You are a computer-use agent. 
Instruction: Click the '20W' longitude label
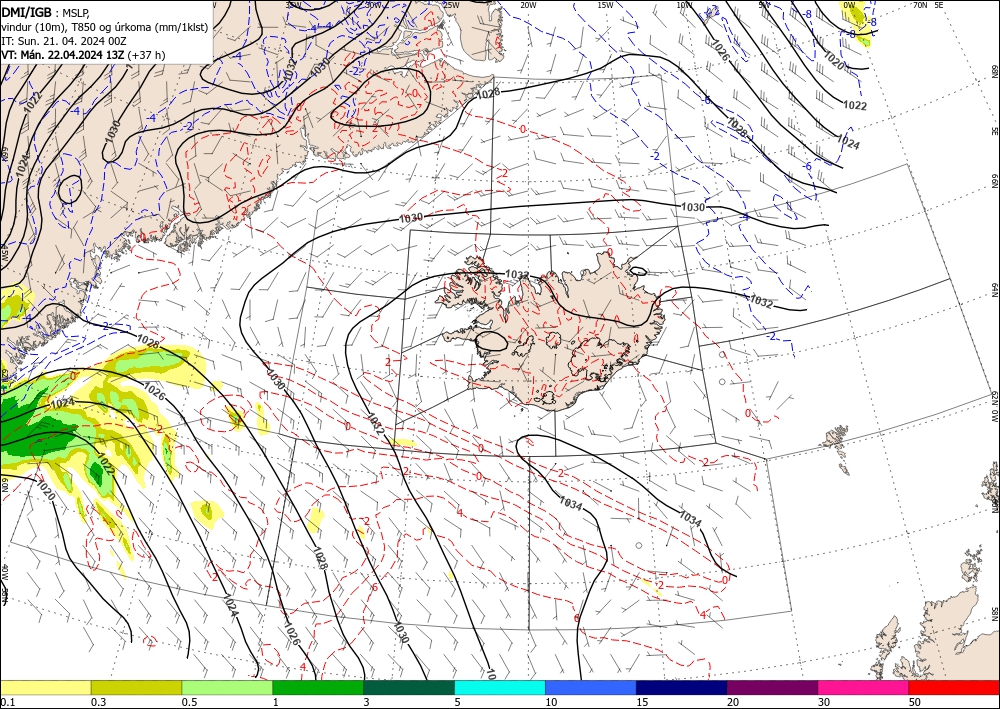coord(527,5)
